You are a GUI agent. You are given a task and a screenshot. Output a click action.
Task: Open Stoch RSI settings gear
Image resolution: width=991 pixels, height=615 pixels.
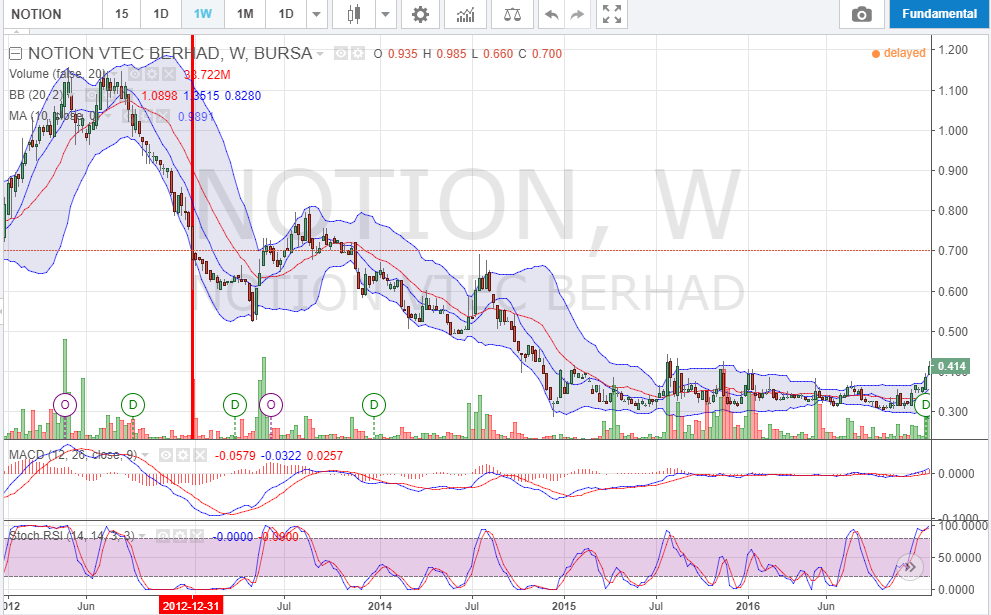(x=179, y=536)
